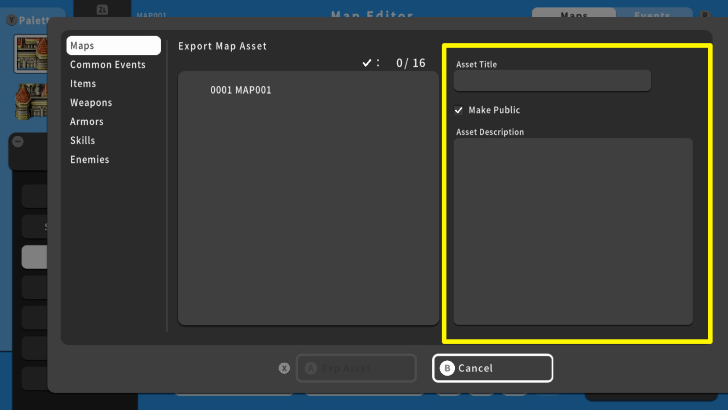Click the X icon beside Exp Asset
Viewport: 728px width, 410px height.
[284, 368]
